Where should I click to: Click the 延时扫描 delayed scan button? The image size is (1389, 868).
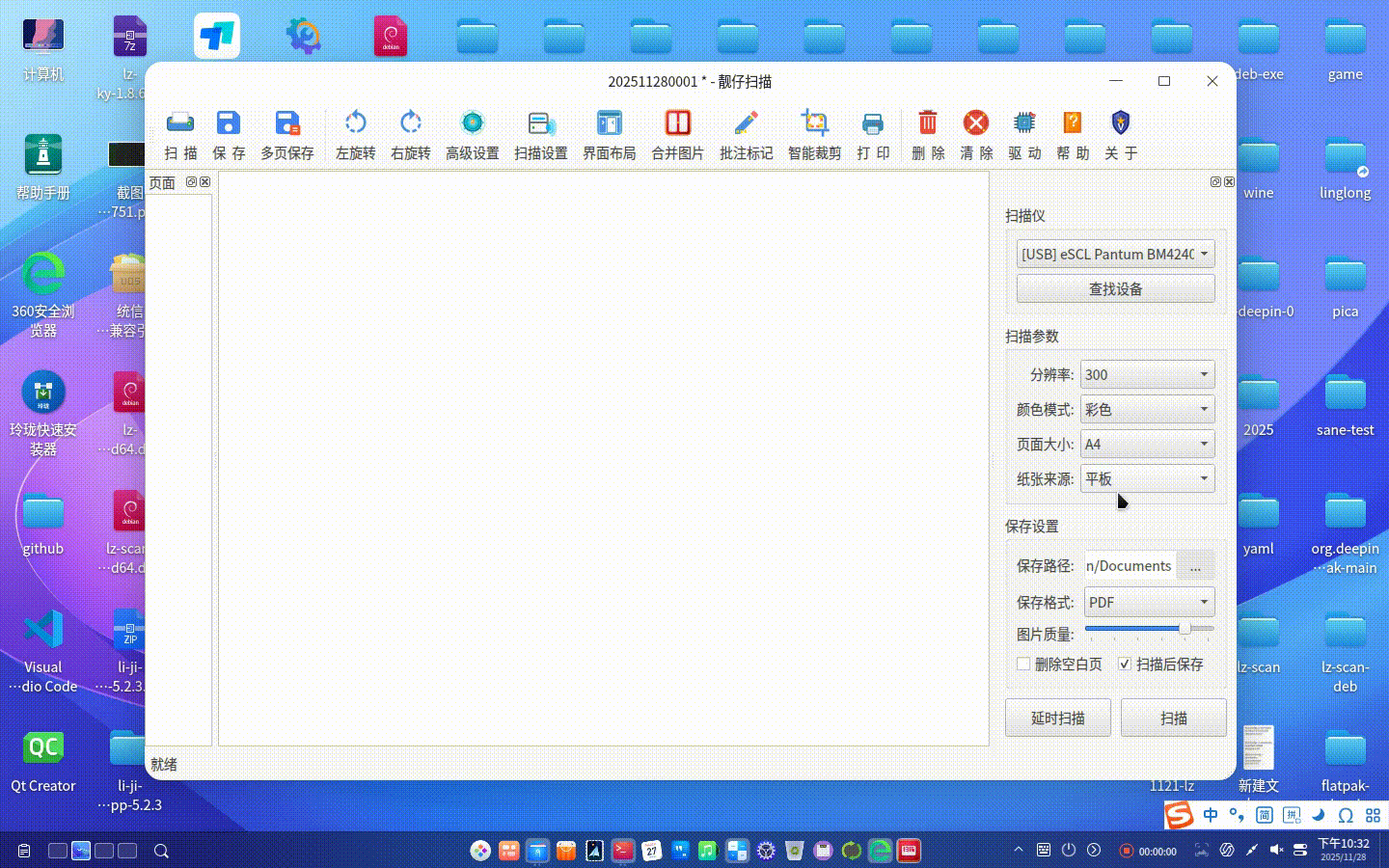1058,718
